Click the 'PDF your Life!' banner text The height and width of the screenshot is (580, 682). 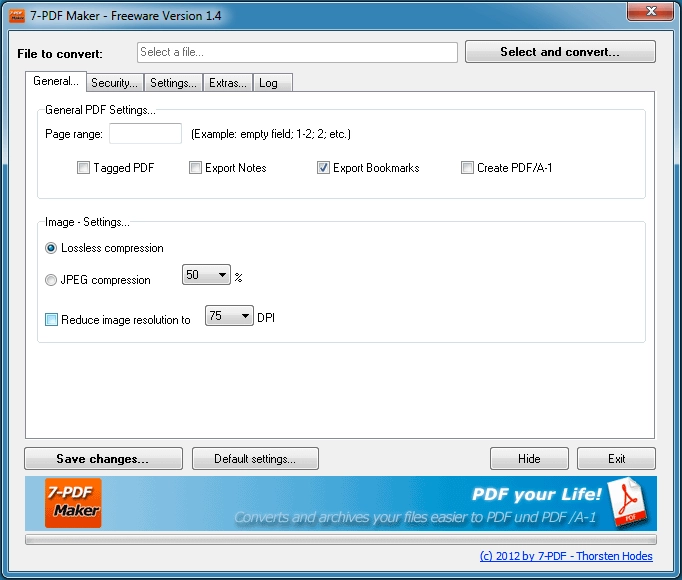tap(537, 494)
